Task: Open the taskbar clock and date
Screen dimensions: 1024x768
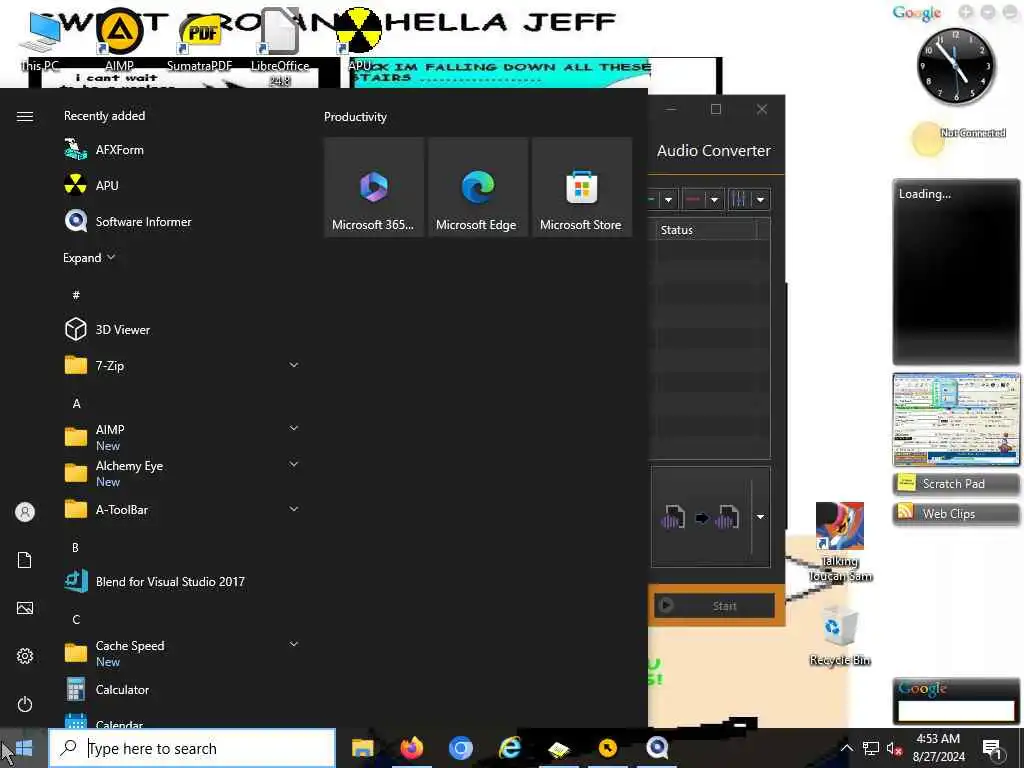Action: 938,748
